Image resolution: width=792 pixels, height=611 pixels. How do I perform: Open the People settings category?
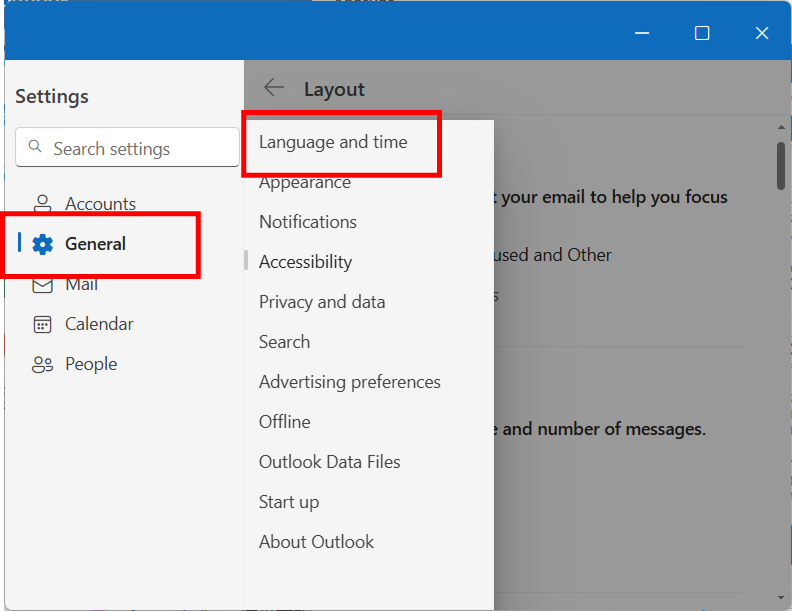click(91, 364)
